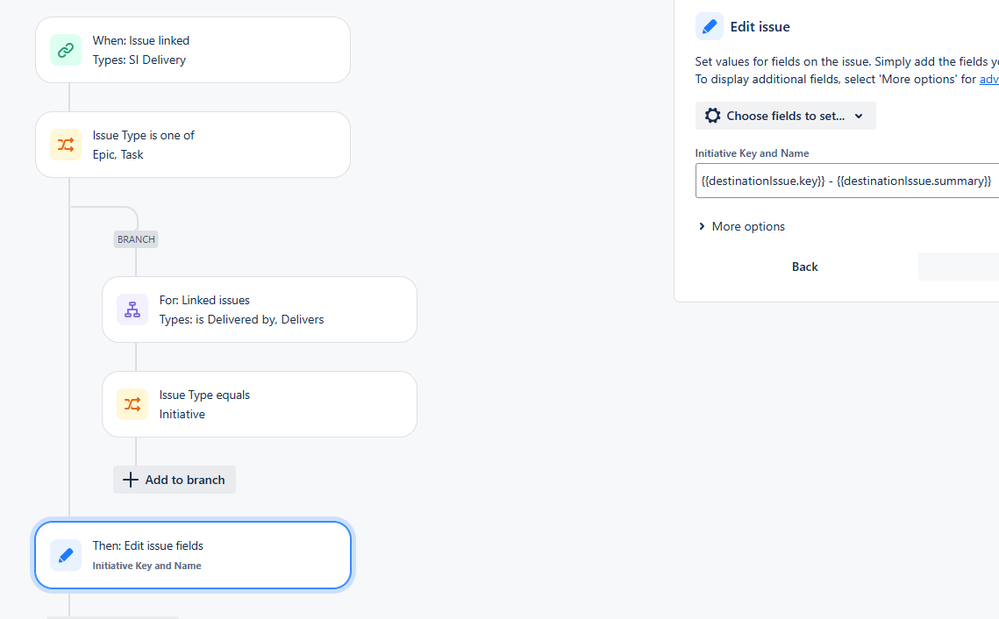Open the Choose fields to set dropdown
This screenshot has width=999, height=619.
(x=785, y=116)
